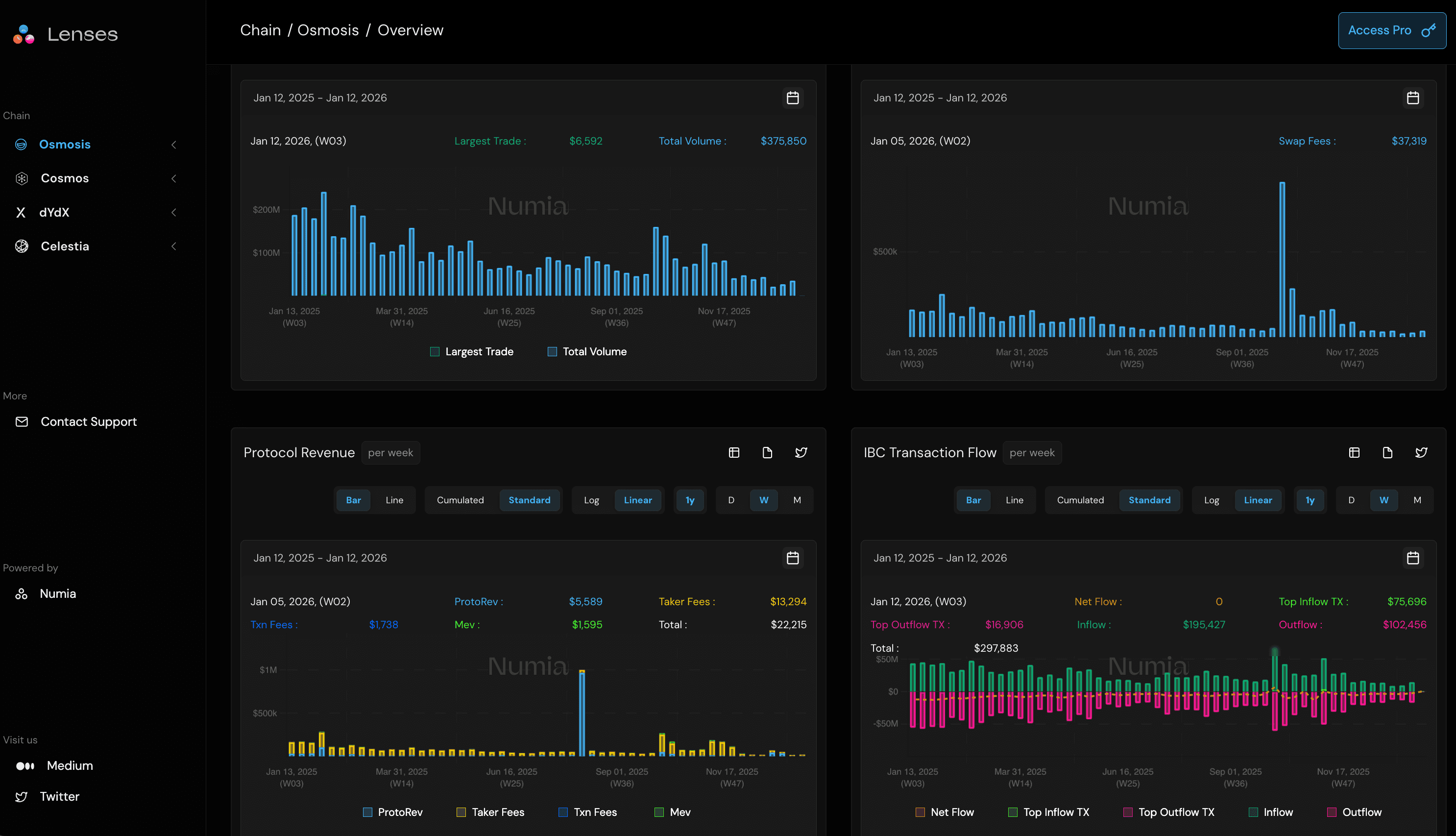
Task: Click the table view icon on IBC Transaction Flow
Action: (x=1355, y=452)
